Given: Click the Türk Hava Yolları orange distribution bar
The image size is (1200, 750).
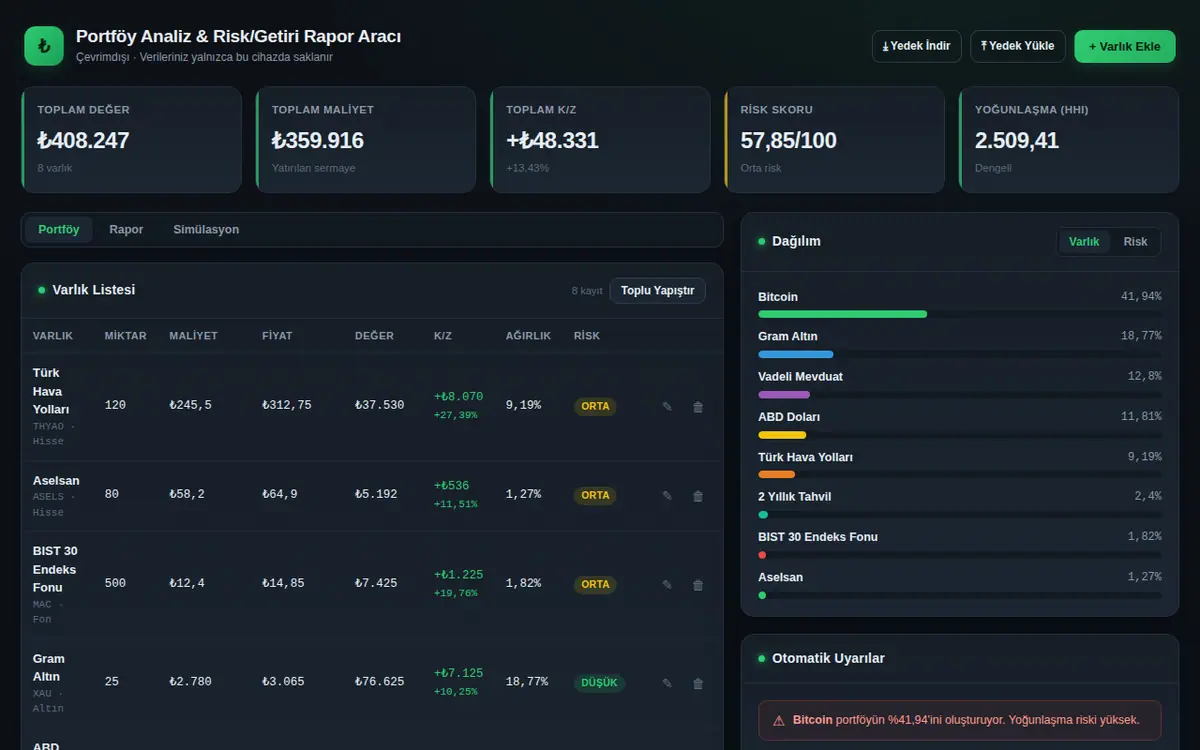Looking at the screenshot, I should pos(776,474).
